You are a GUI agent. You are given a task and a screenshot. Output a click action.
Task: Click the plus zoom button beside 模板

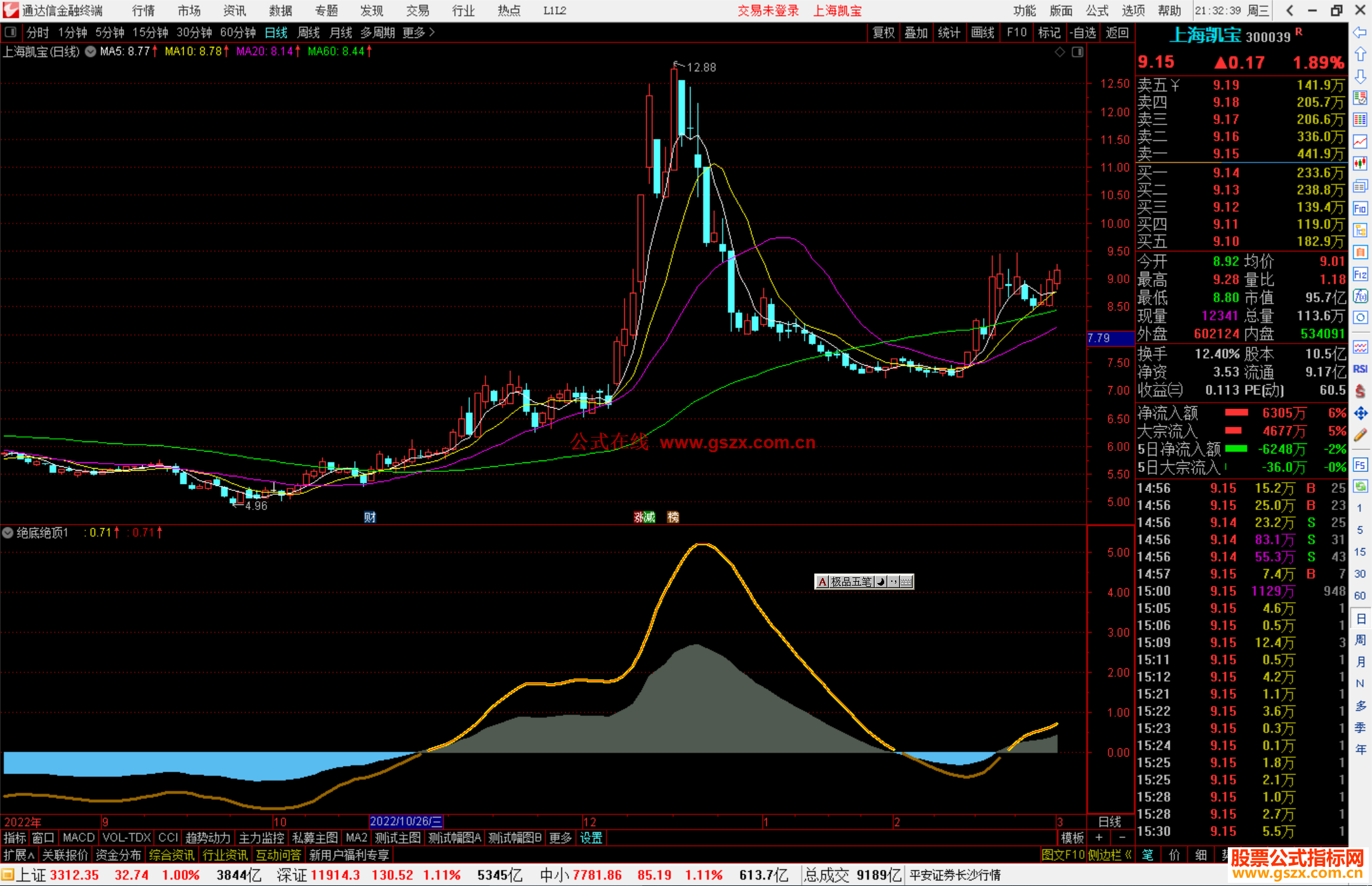click(x=1099, y=838)
